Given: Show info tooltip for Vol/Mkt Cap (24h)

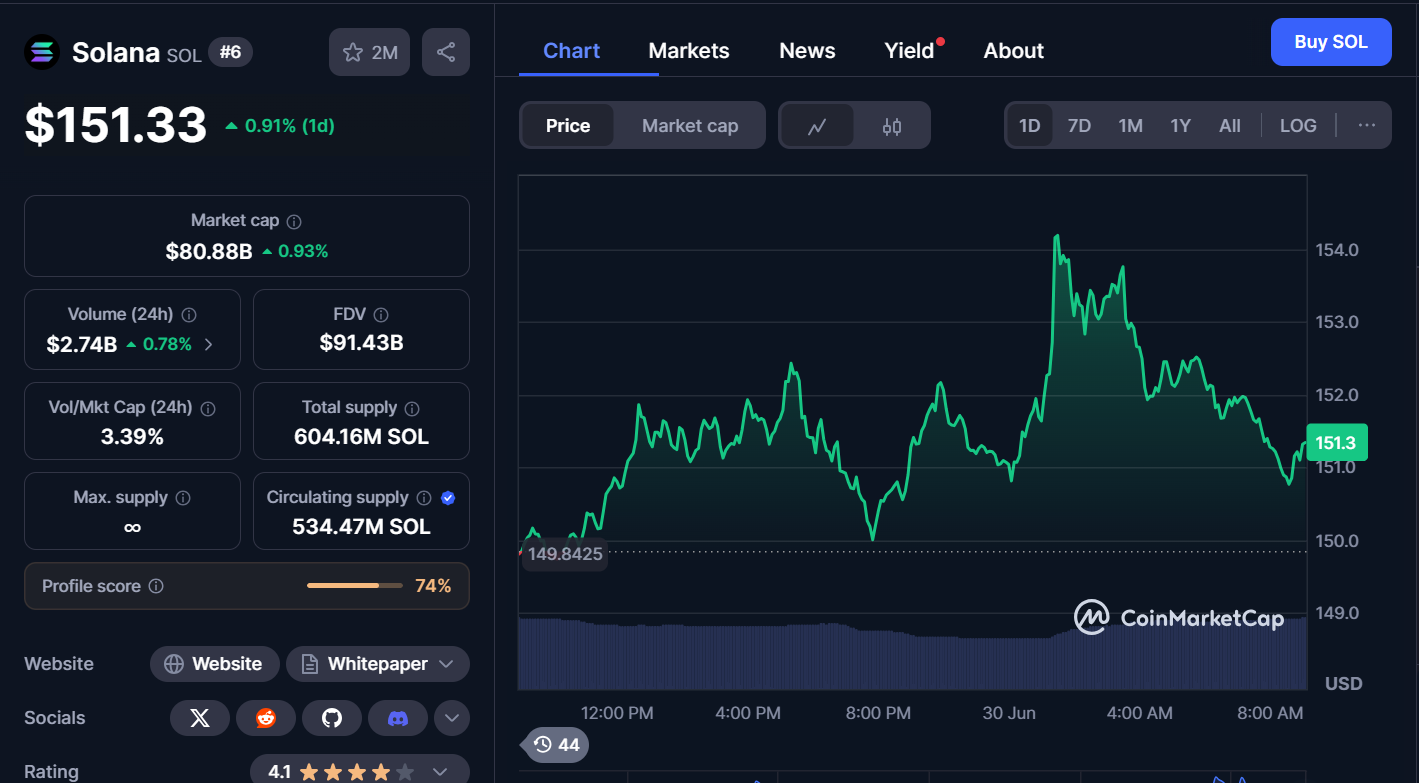Looking at the screenshot, I should coord(208,408).
